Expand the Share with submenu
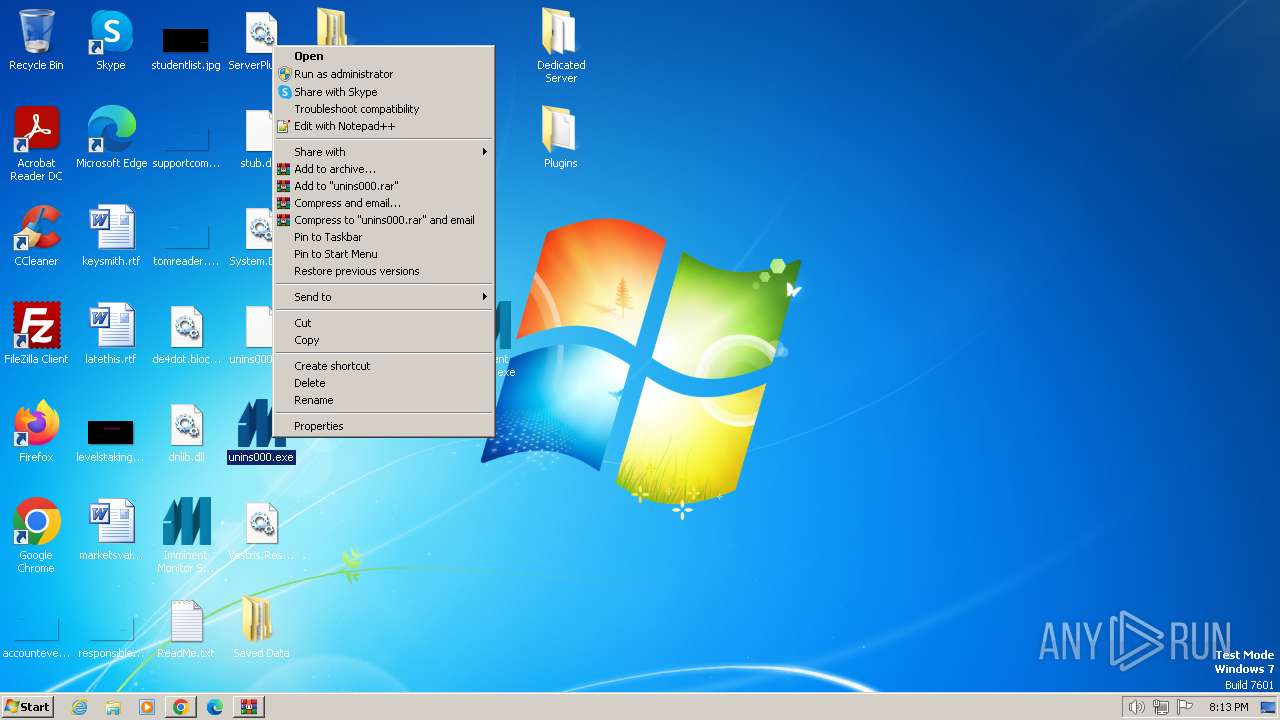 coord(384,152)
